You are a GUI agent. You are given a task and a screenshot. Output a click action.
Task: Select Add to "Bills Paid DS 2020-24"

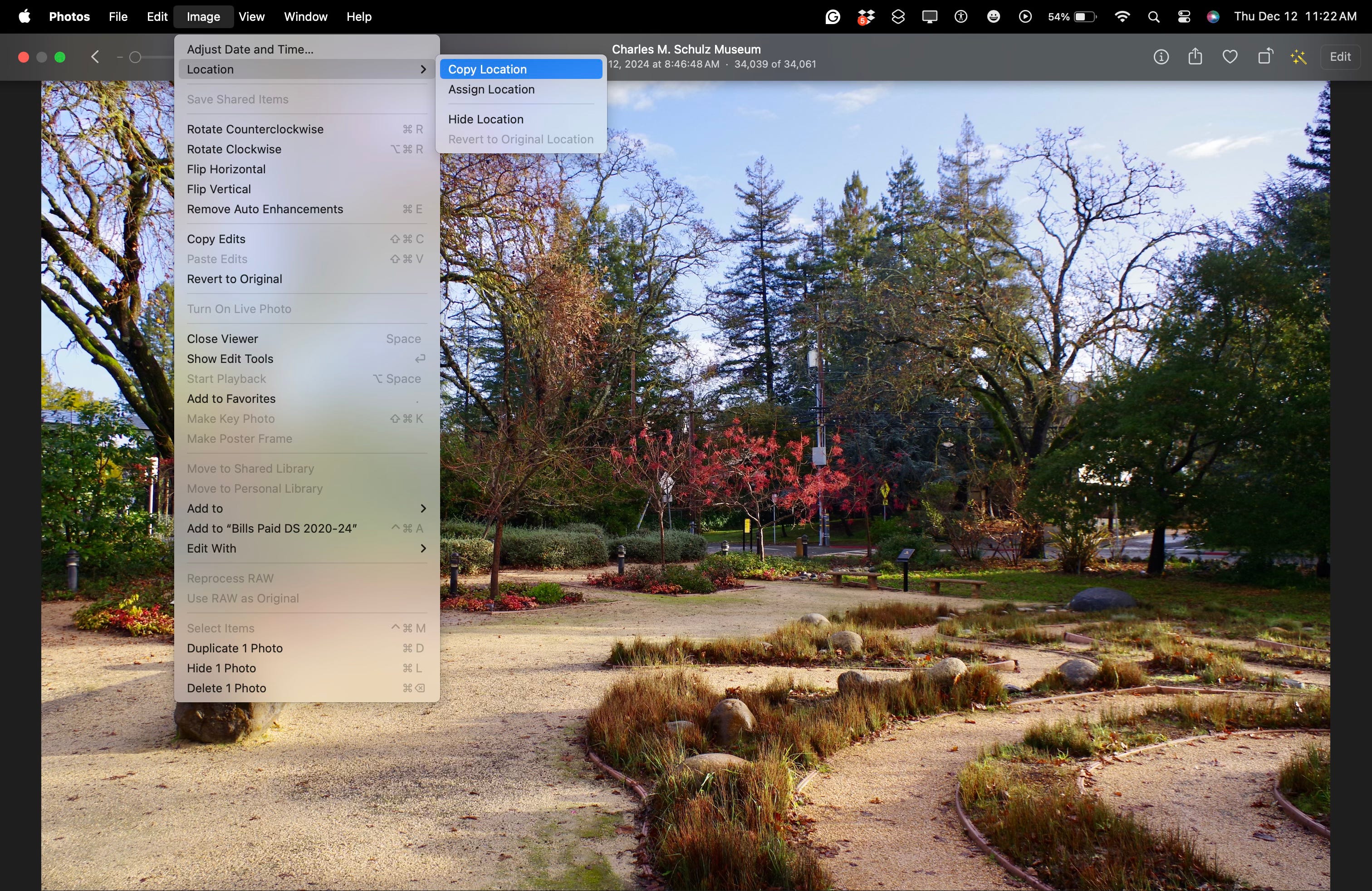(x=307, y=529)
